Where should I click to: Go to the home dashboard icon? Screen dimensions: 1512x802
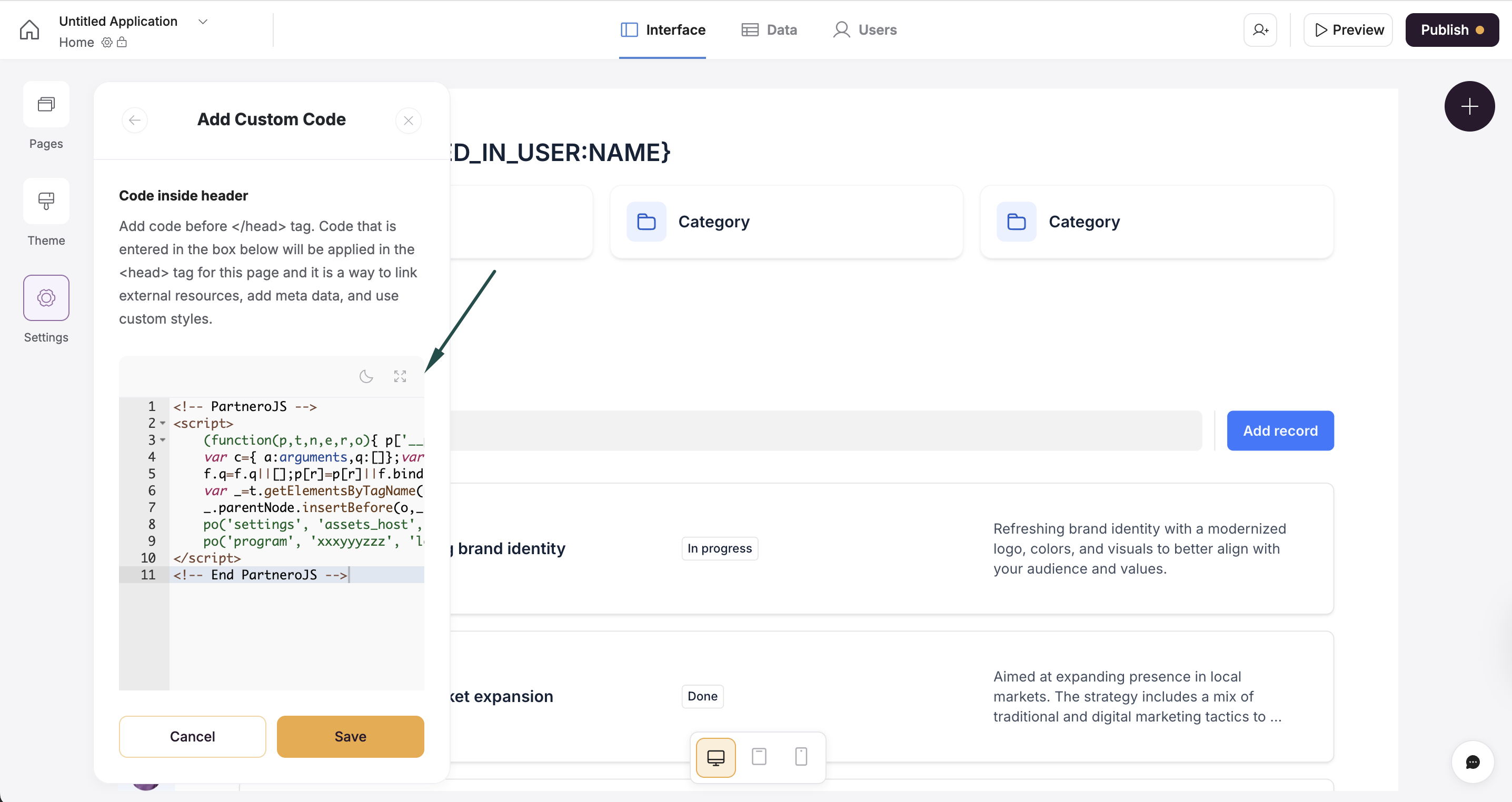tap(29, 30)
